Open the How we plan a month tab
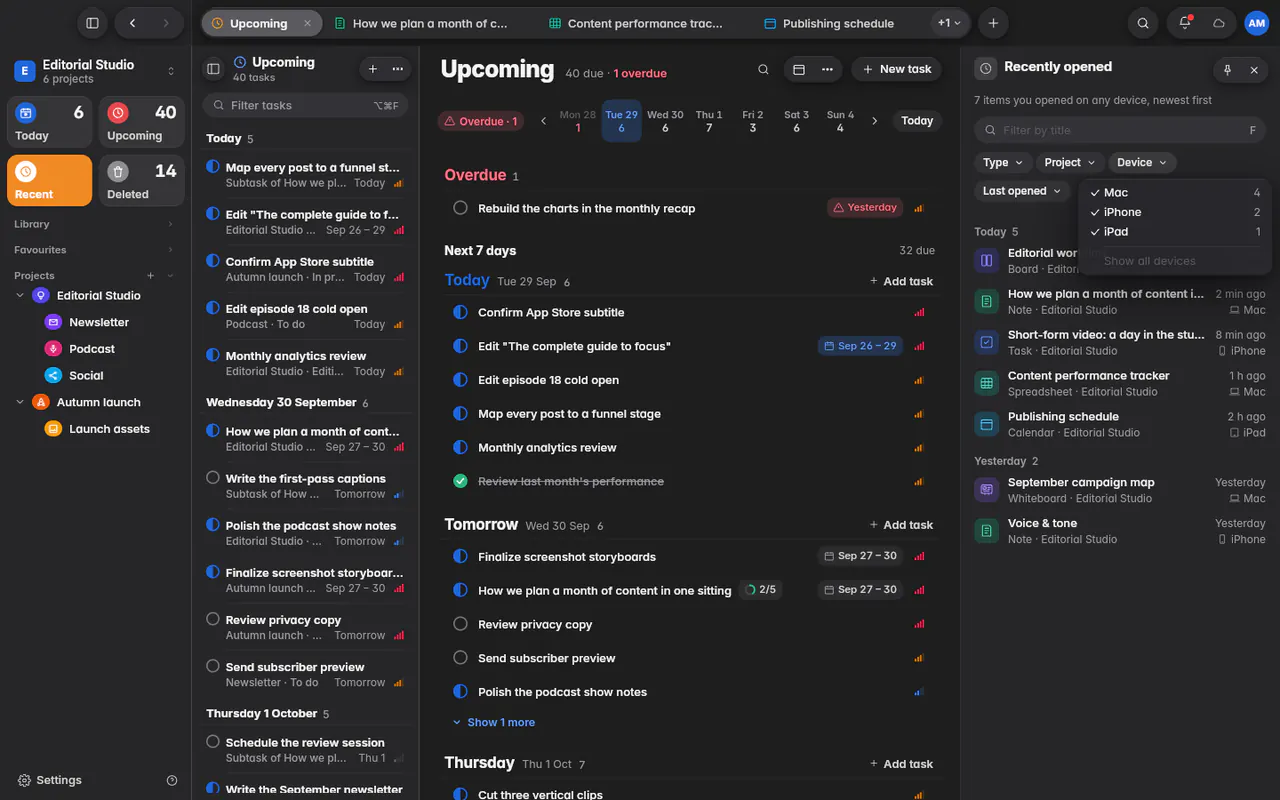This screenshot has height=800, width=1280. tap(430, 23)
